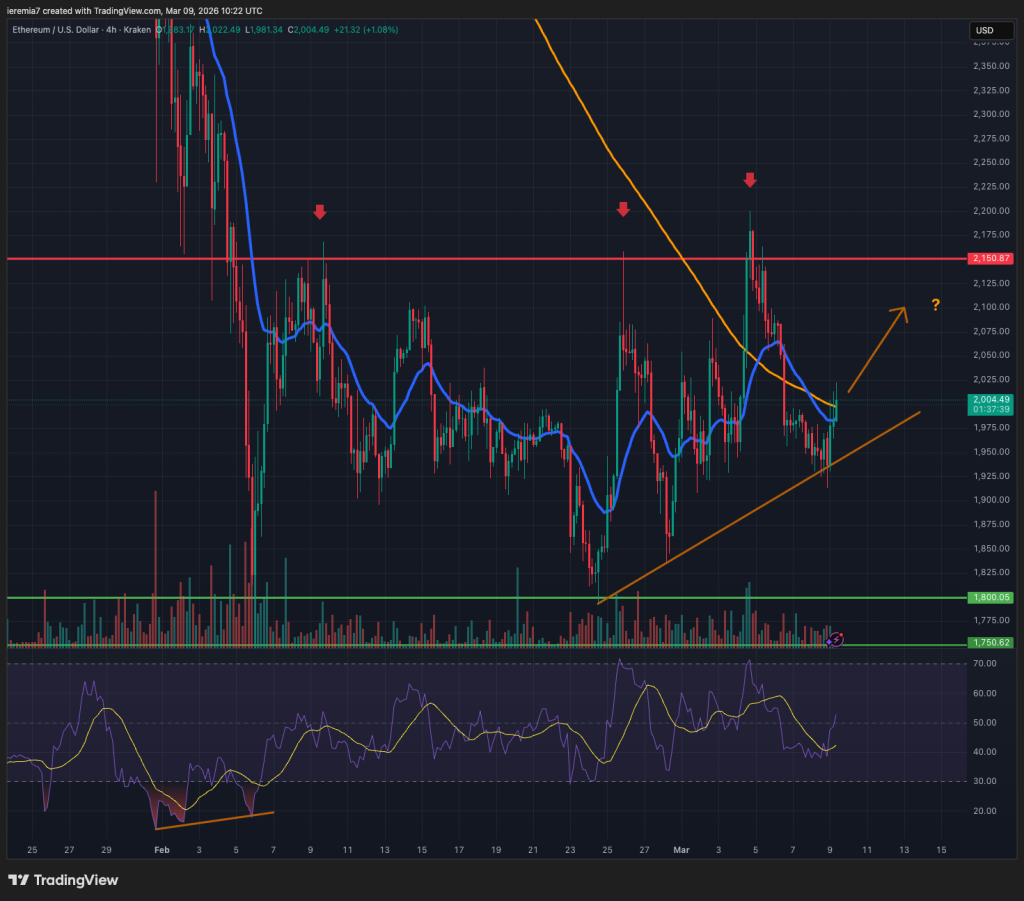This screenshot has width=1024, height=901.
Task: Click the current price 2,004.49 countdown label
Action: 991,402
